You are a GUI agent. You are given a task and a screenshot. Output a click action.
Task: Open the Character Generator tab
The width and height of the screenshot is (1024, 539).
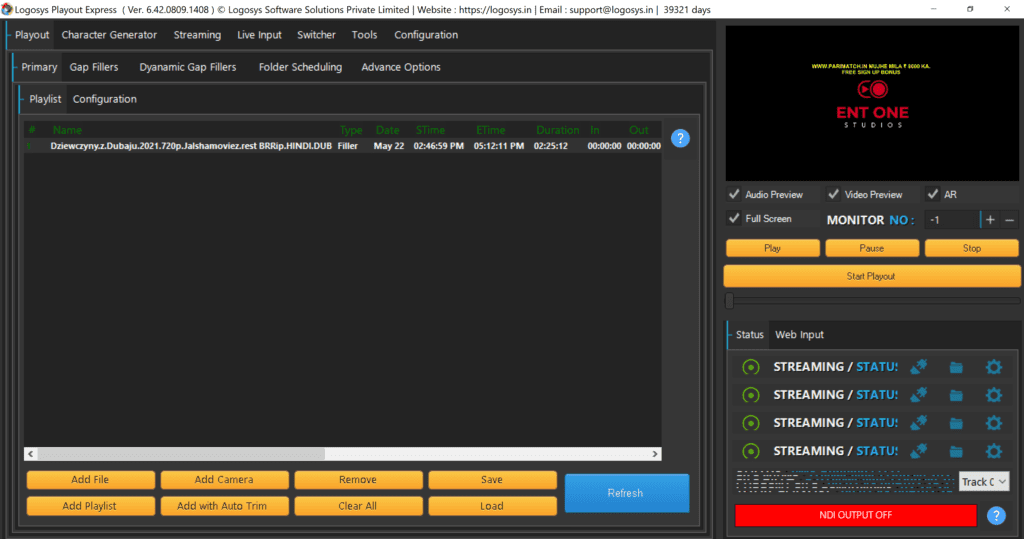point(109,35)
